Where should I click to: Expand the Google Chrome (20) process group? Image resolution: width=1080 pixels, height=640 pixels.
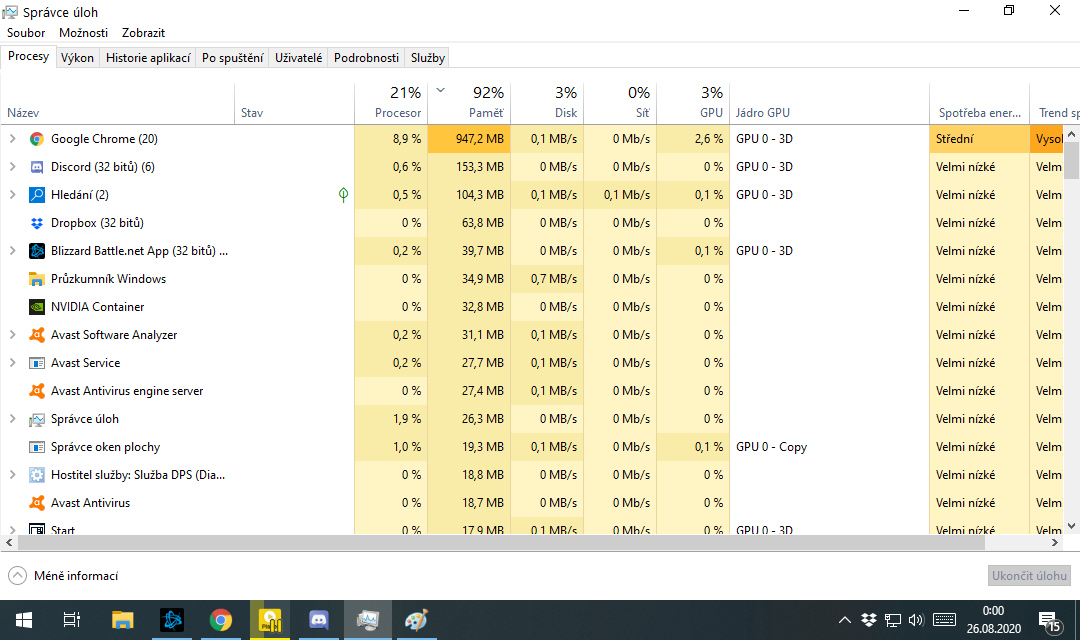(12, 139)
